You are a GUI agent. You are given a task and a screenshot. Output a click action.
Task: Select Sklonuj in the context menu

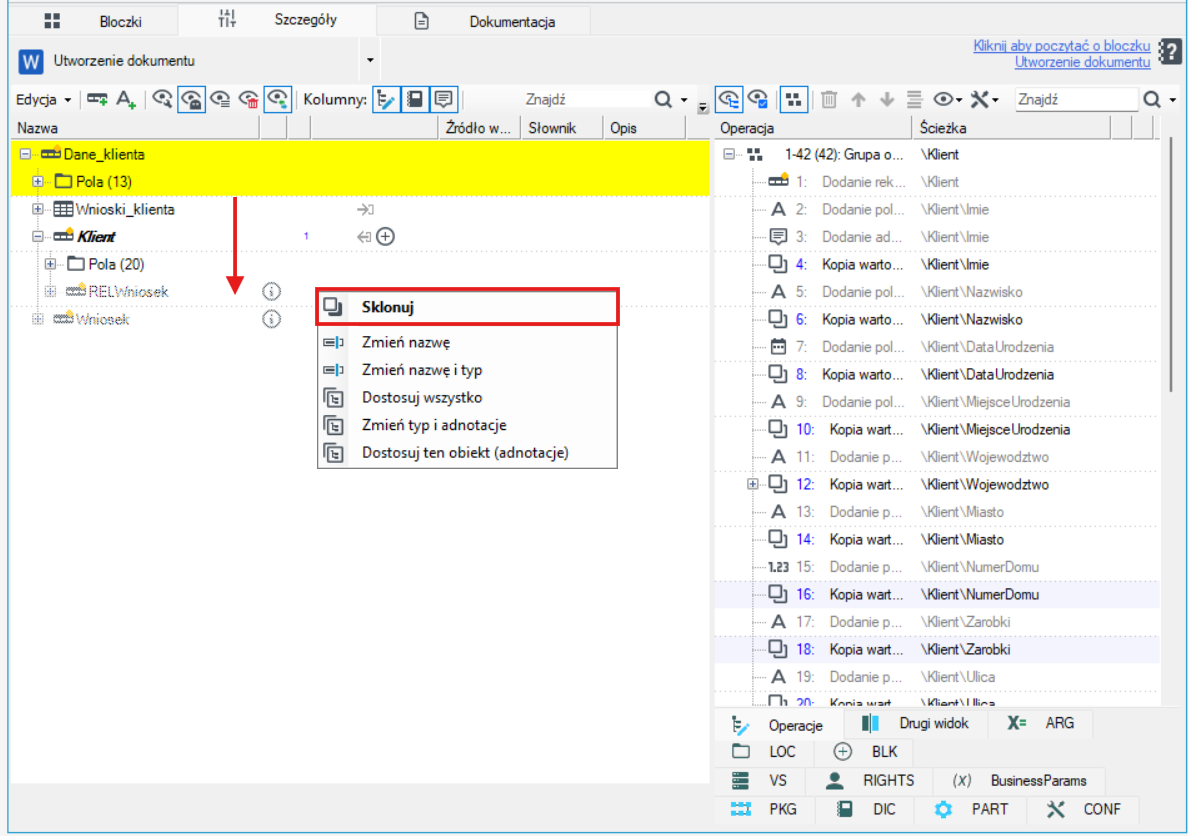467,307
